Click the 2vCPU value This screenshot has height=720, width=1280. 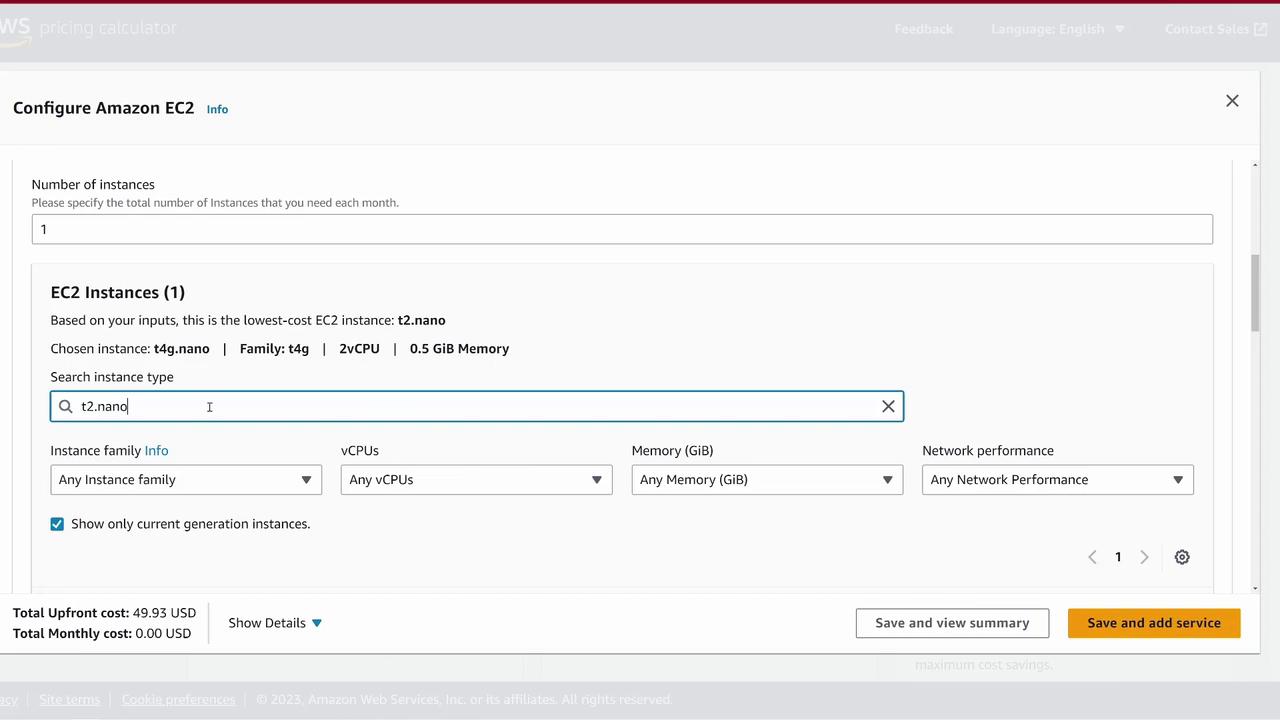tap(359, 349)
